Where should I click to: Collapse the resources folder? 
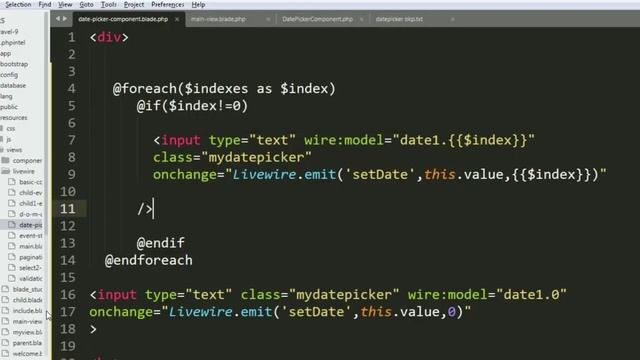coord(14,118)
